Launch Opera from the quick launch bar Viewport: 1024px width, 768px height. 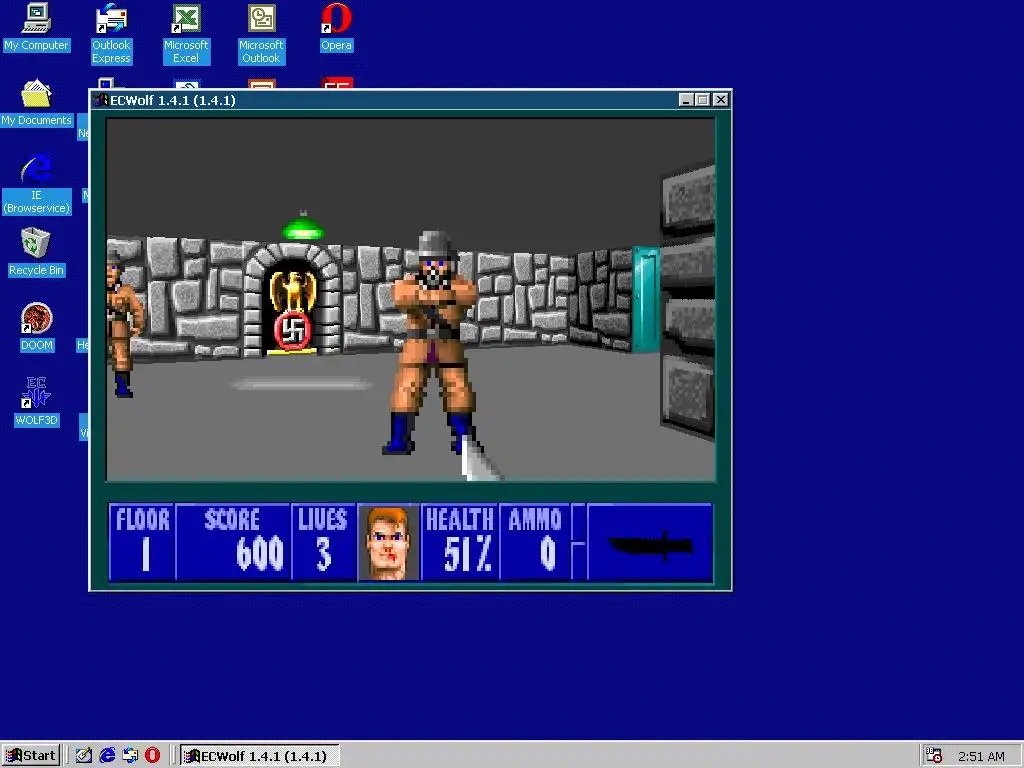coord(152,756)
